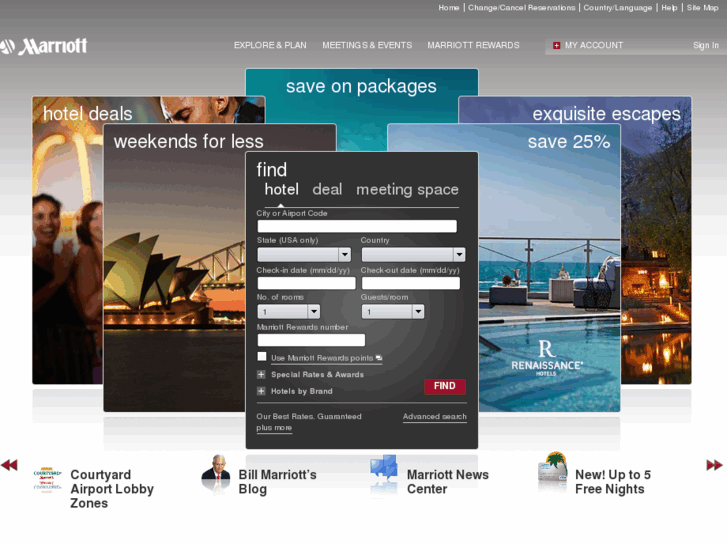Open the No. of rooms dropdown

coord(288,312)
